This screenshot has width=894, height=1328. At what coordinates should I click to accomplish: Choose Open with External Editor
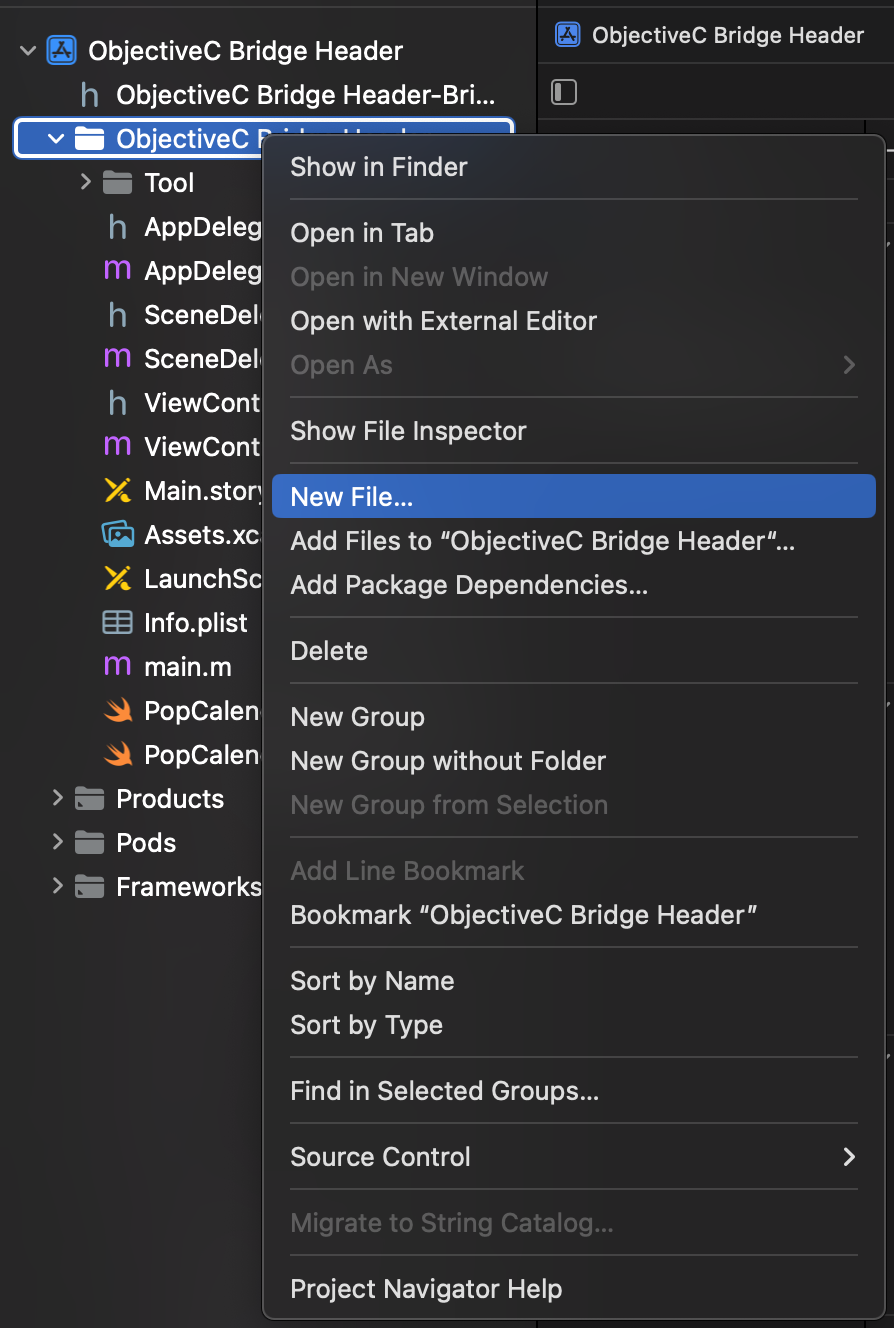pos(573,321)
